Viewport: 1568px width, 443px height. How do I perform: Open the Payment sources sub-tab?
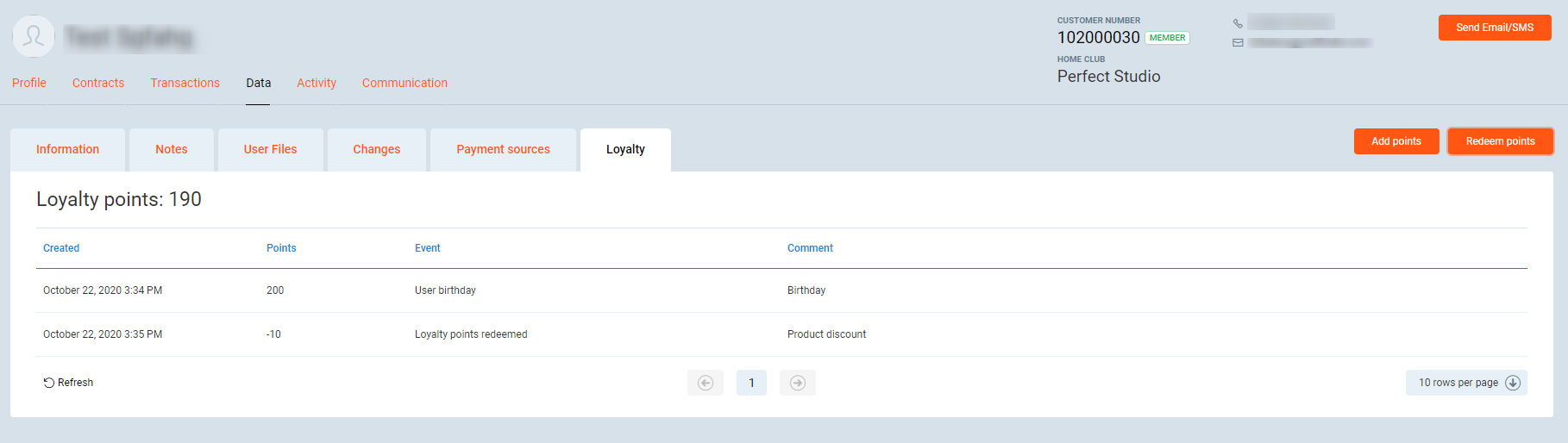coord(503,149)
